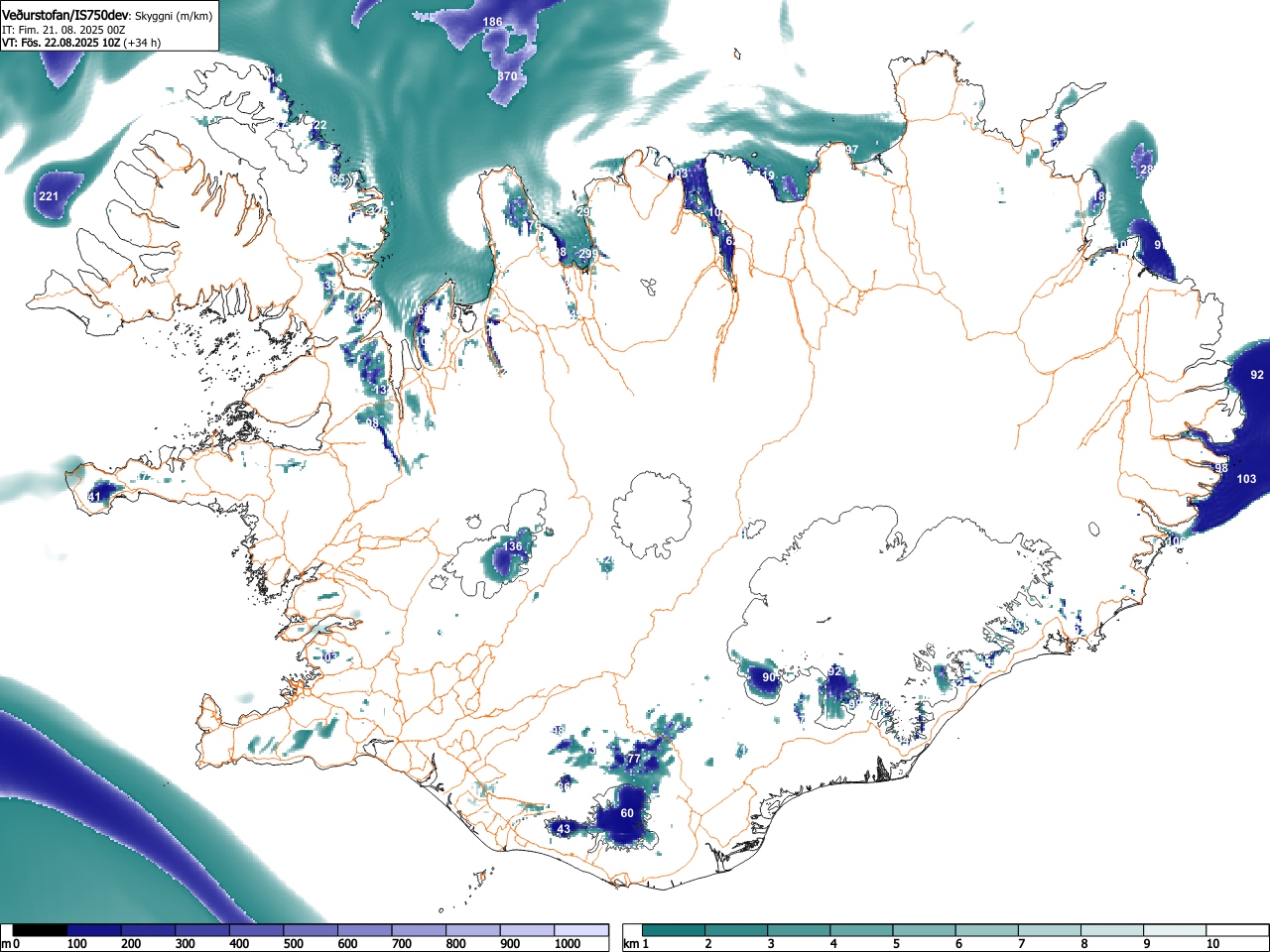Click the 'km 1' label on the legend
This screenshot has width=1270, height=952.
636,944
